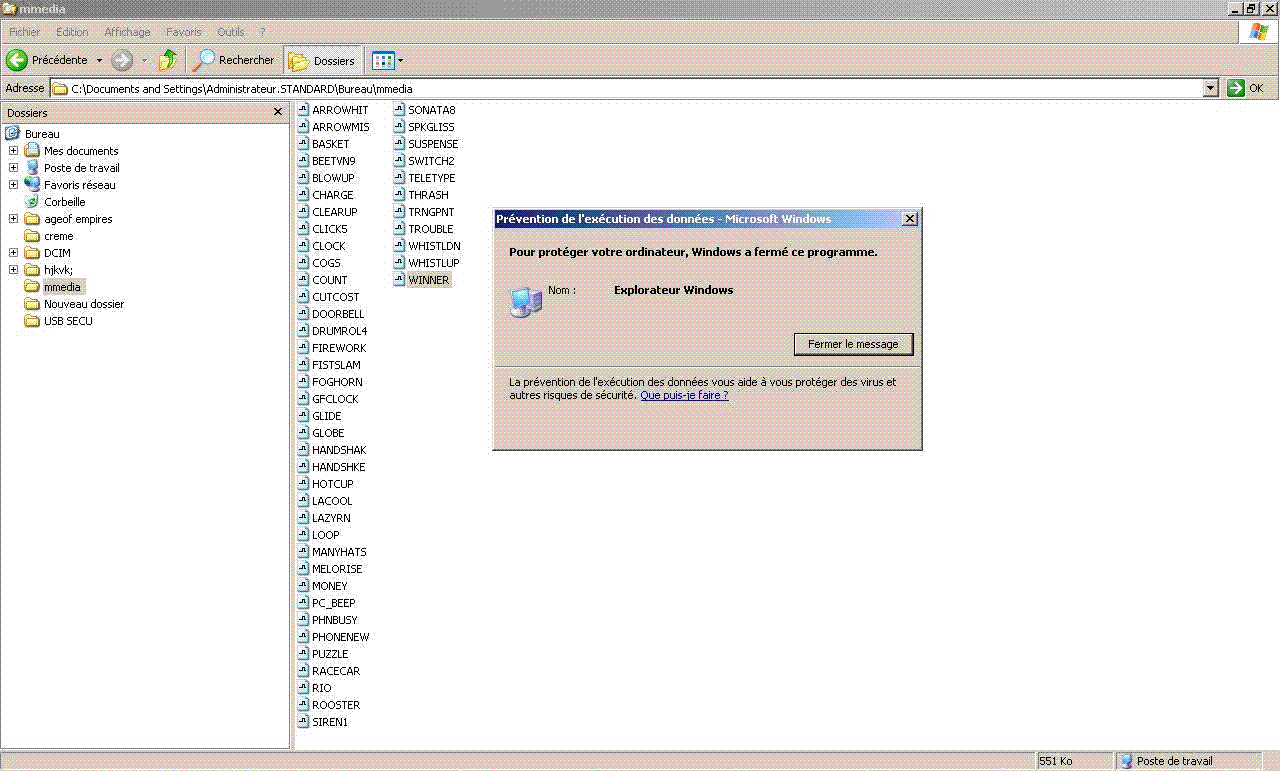The width and height of the screenshot is (1280, 771).
Task: Open the Précédente history dropdown arrow
Action: click(x=99, y=61)
